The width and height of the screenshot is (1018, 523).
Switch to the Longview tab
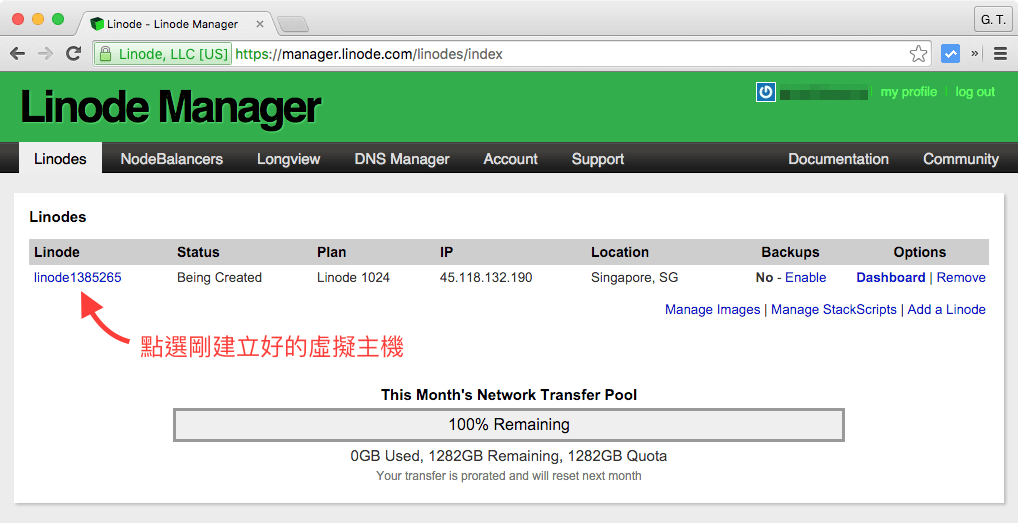[288, 159]
